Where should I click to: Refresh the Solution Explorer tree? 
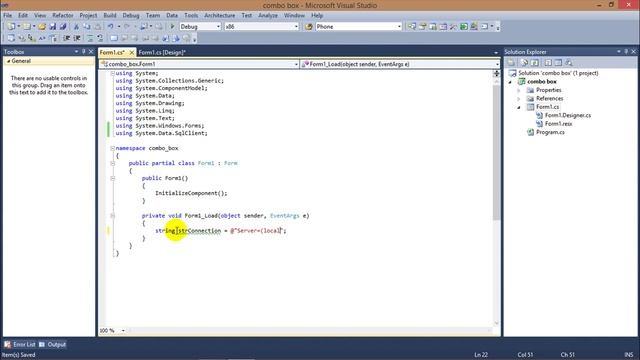pyautogui.click(x=535, y=62)
